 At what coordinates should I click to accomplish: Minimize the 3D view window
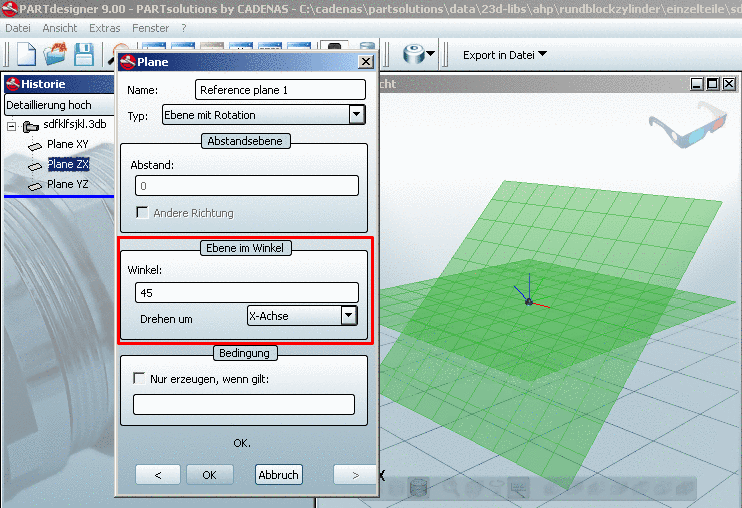coord(697,84)
